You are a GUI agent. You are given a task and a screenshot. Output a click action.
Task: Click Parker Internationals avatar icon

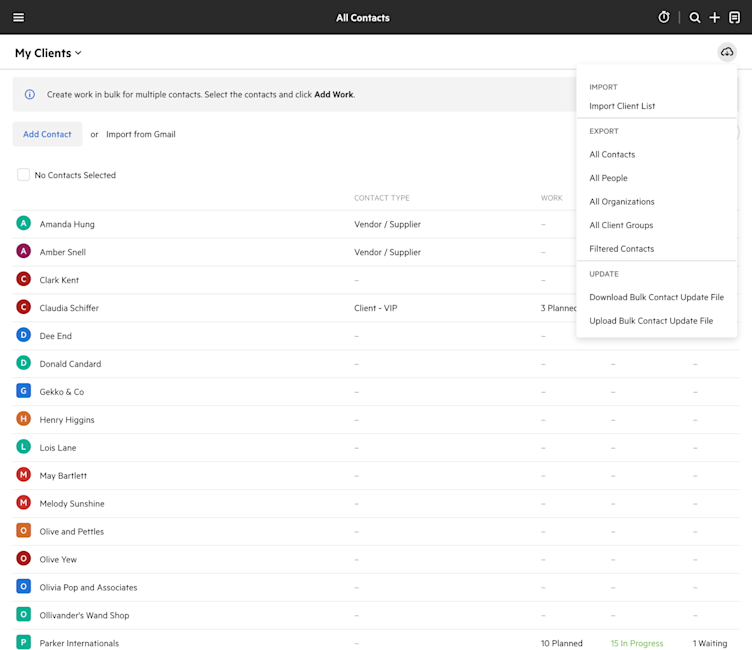pyautogui.click(x=24, y=642)
